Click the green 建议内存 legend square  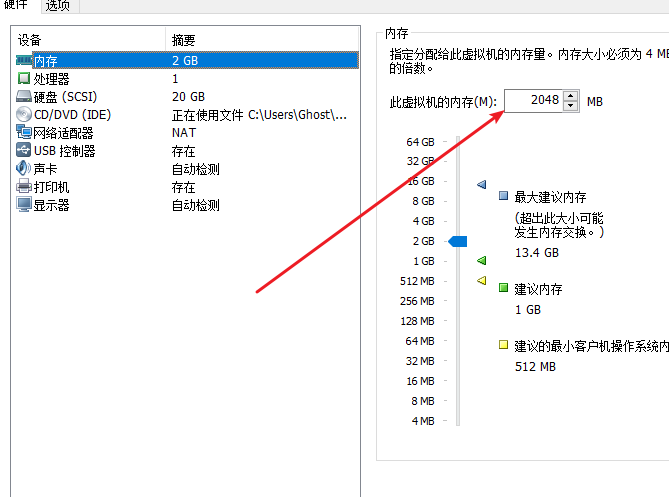pyautogui.click(x=503, y=288)
